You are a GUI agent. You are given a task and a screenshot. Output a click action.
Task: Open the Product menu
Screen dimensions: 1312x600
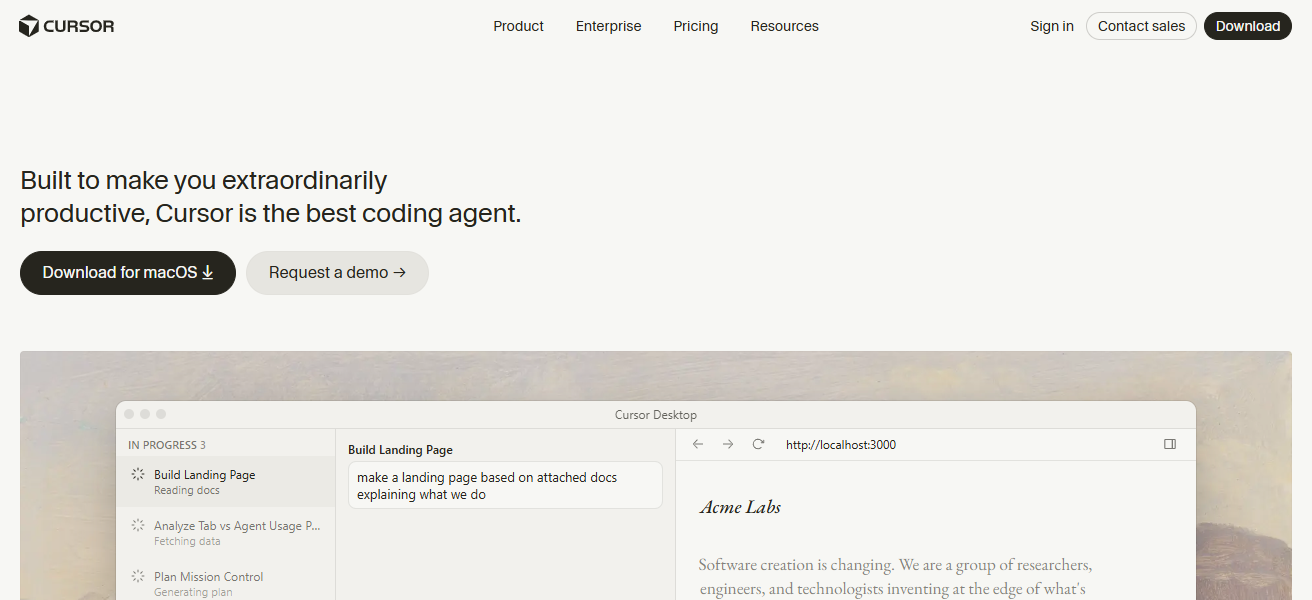[x=518, y=26]
